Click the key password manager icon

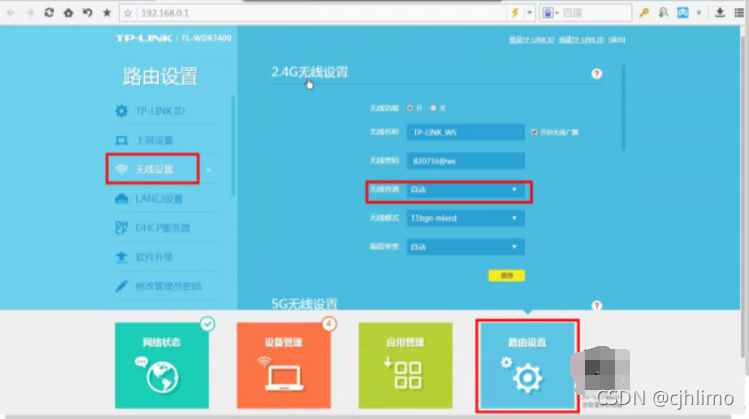[644, 13]
